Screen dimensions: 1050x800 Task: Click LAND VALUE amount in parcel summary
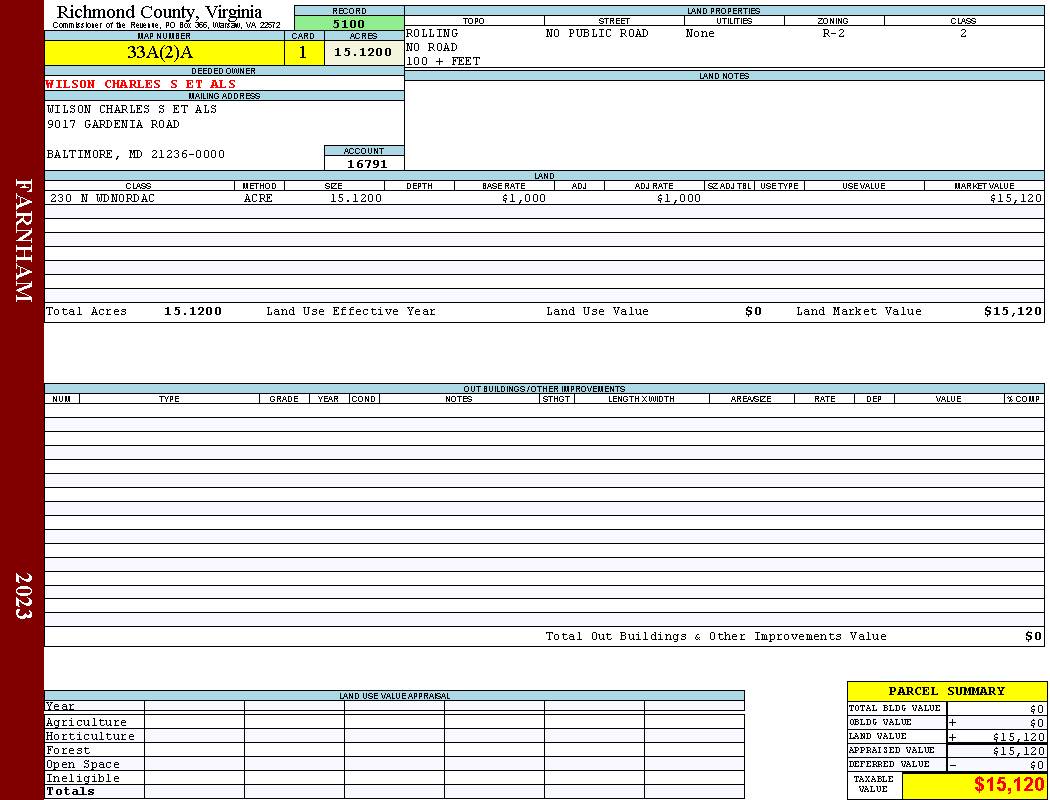click(1018, 737)
